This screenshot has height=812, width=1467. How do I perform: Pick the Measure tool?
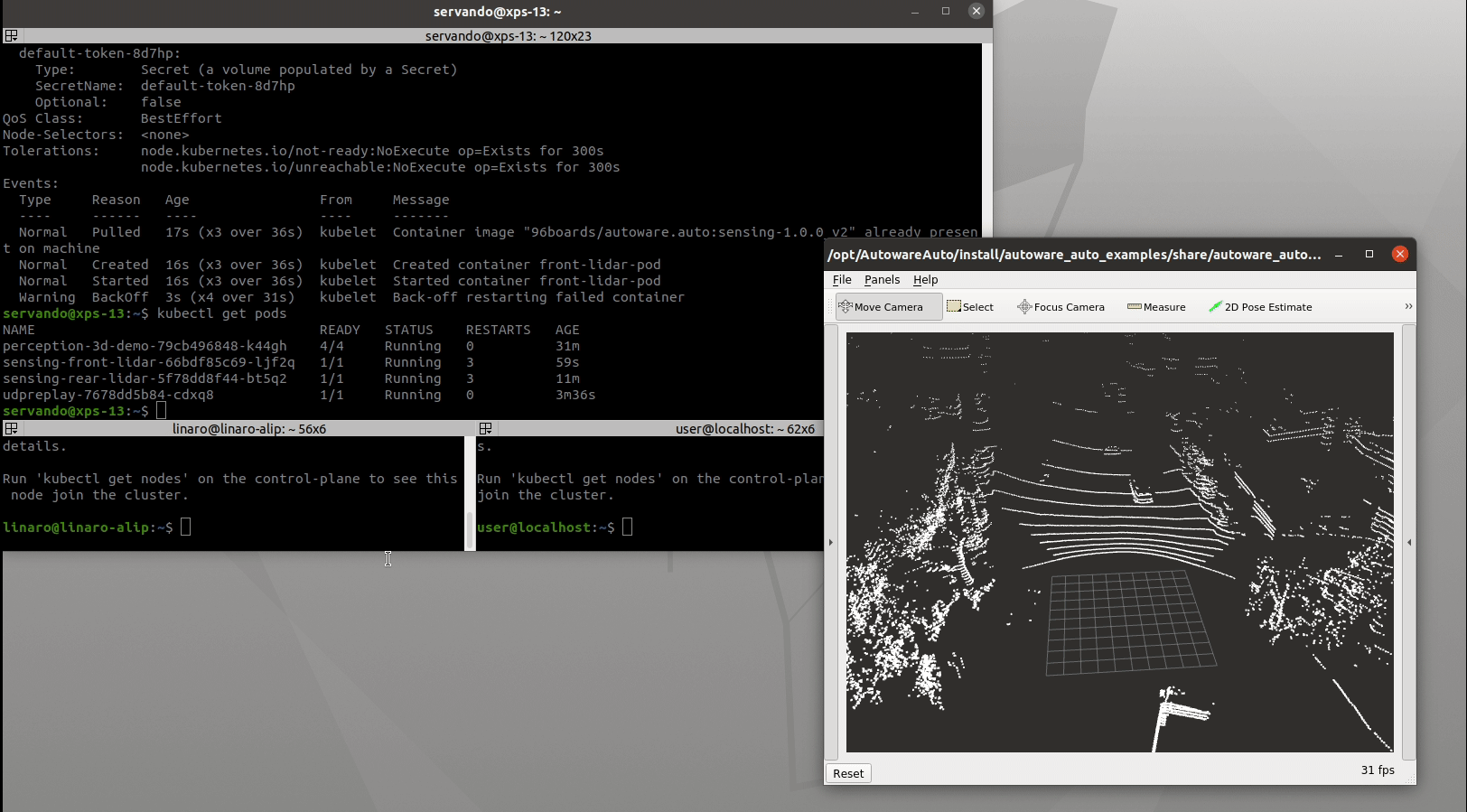1156,307
